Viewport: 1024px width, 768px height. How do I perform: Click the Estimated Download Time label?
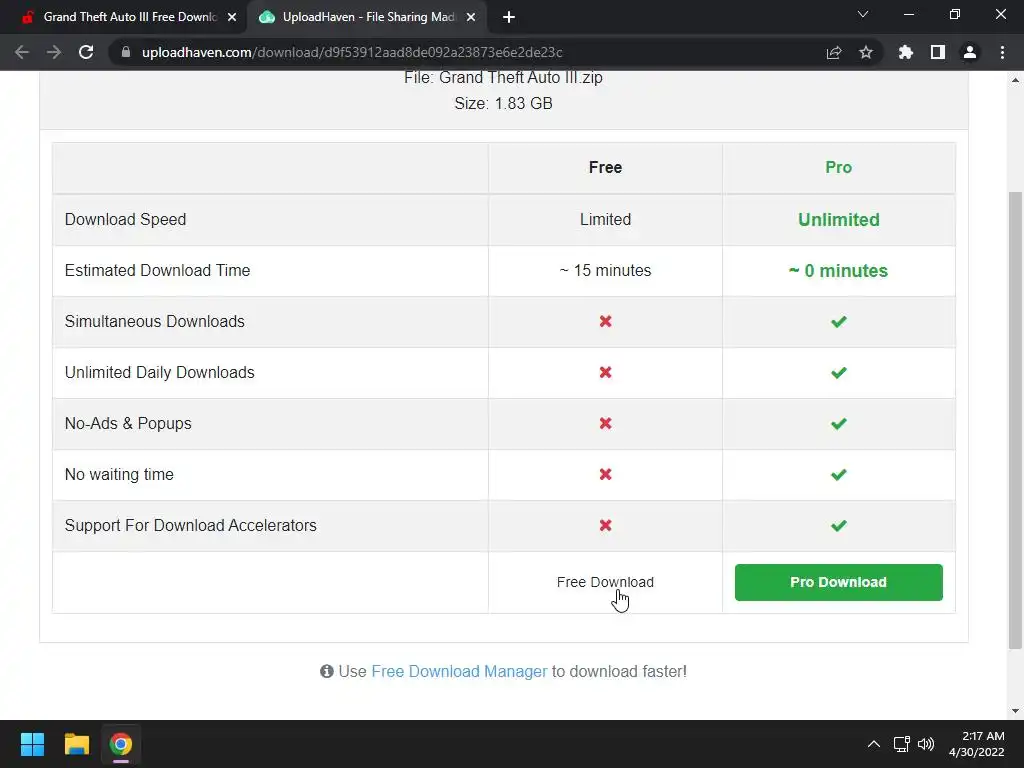[157, 270]
